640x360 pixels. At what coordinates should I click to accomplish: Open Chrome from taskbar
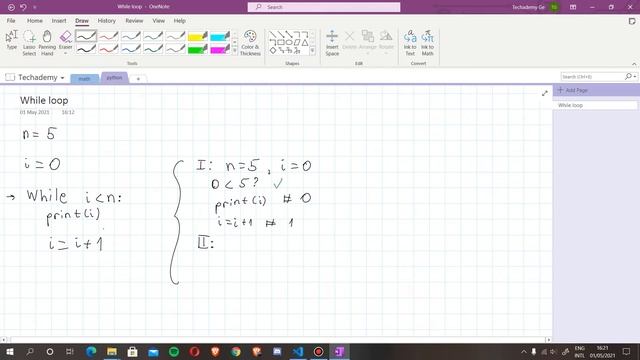[236, 351]
